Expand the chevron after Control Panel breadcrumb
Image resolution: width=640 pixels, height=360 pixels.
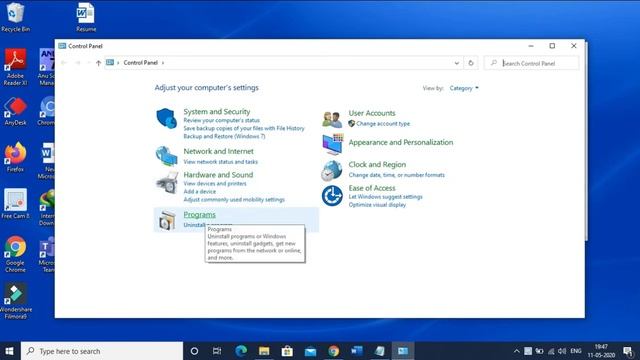[163, 63]
